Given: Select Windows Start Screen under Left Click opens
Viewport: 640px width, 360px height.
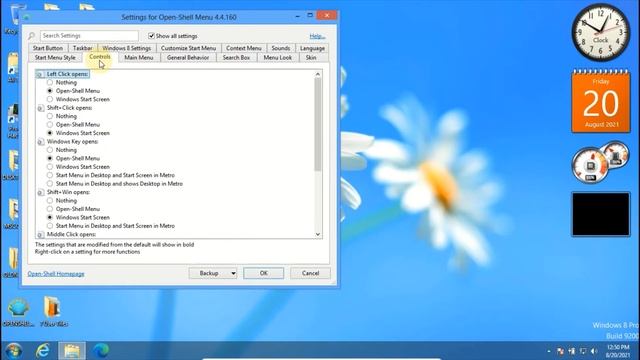Looking at the screenshot, I should click(50, 99).
